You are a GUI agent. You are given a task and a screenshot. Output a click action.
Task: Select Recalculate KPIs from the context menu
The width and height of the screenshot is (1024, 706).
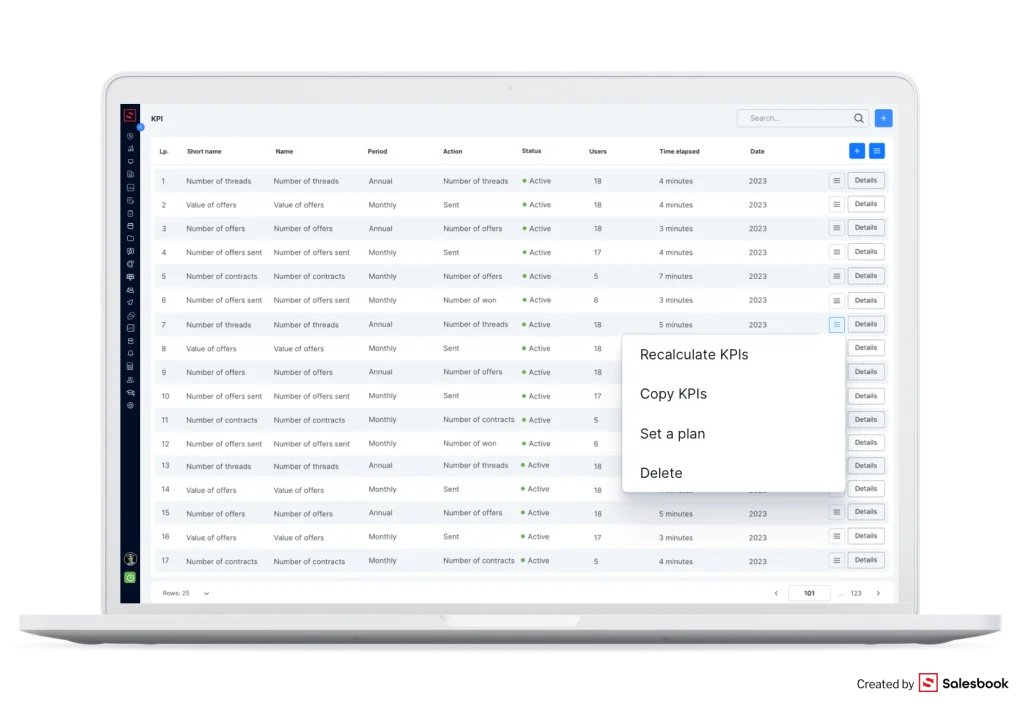694,355
